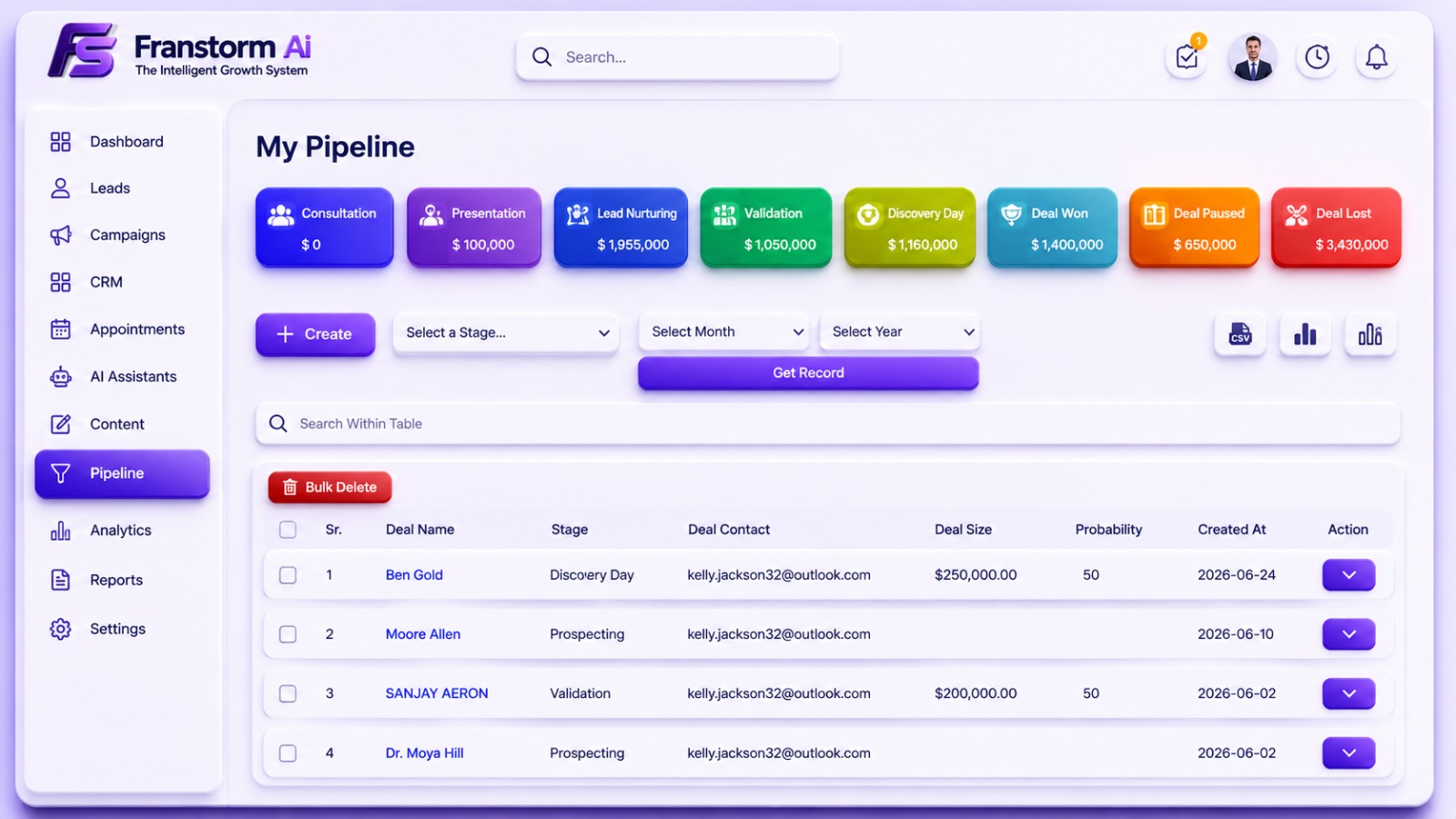Screen dimensions: 1456x819
Task: Show the solid bar chart view
Action: click(x=1305, y=334)
